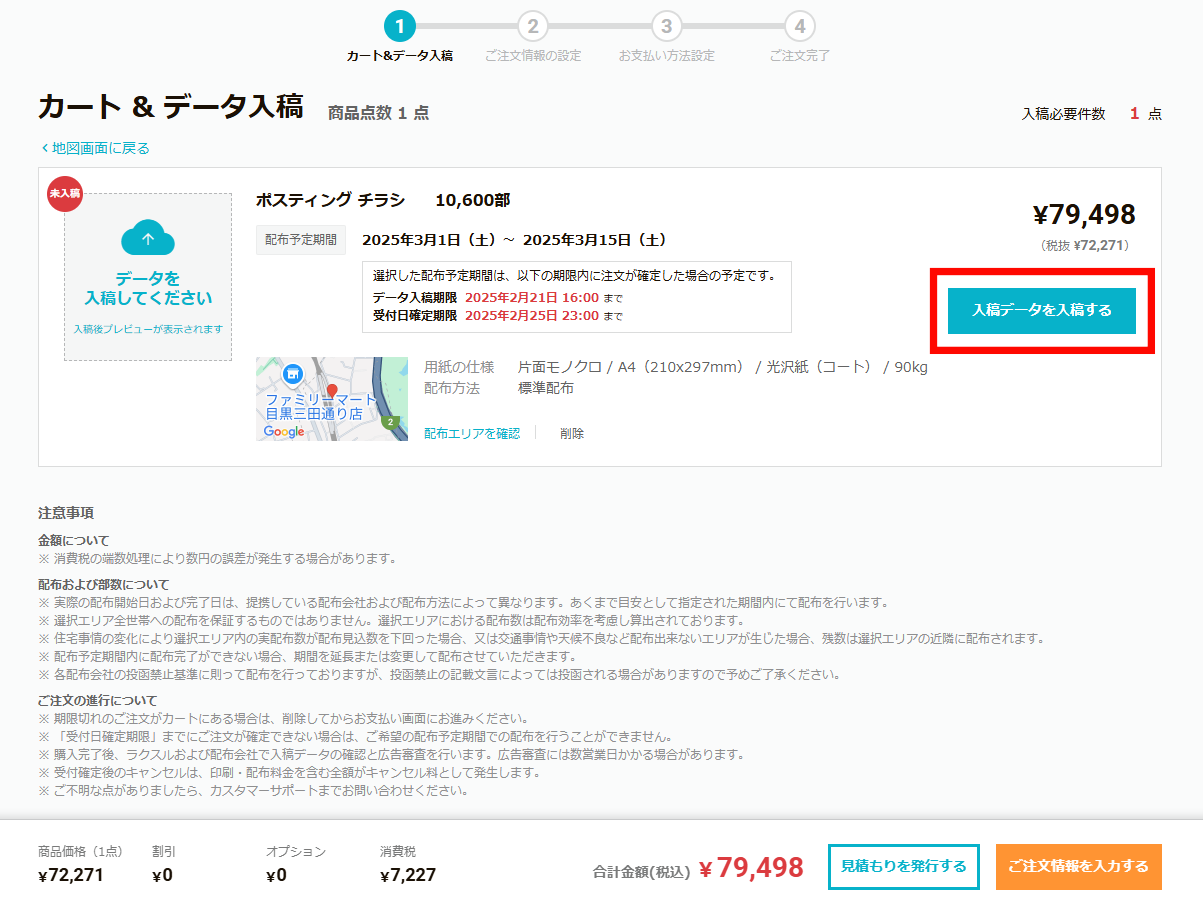Open the Google map thumbnail
The image size is (1203, 910).
pyautogui.click(x=332, y=399)
